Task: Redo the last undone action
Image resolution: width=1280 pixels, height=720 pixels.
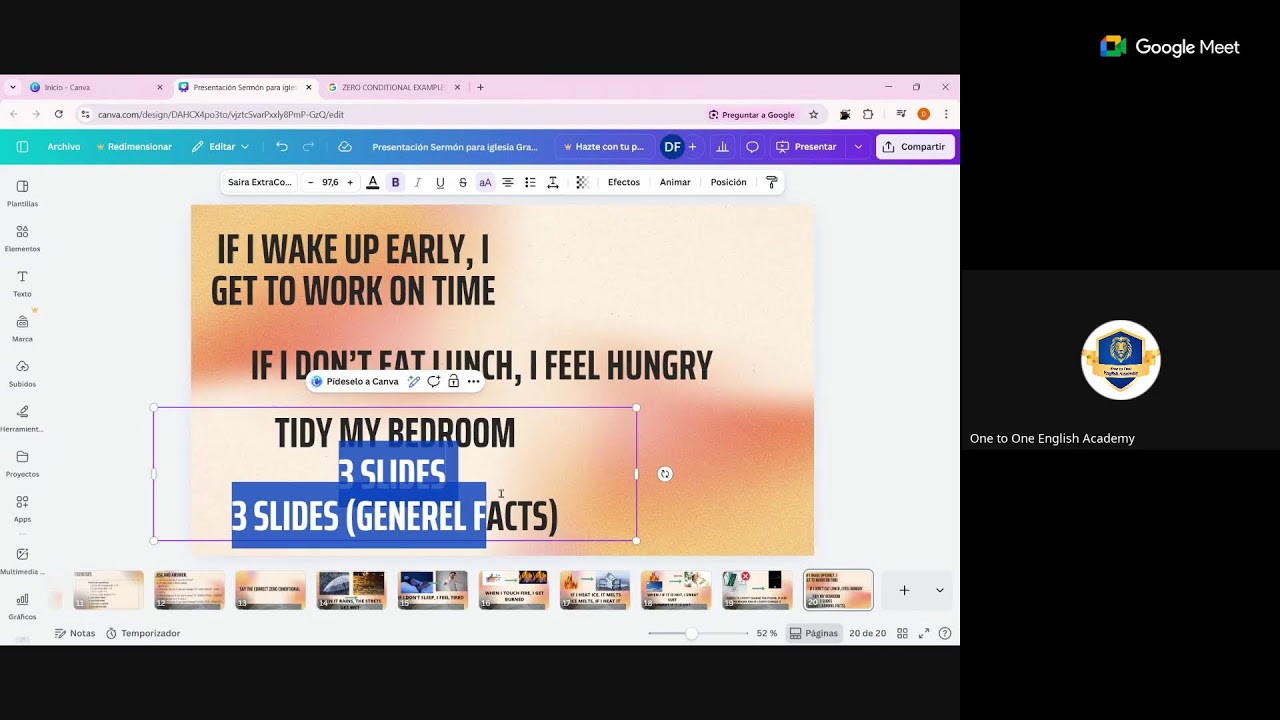Action: 308,147
